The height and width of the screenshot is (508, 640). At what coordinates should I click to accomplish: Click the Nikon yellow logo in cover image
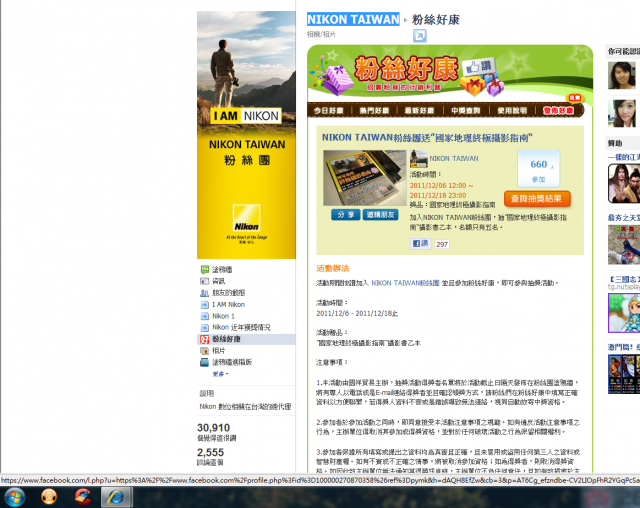[x=246, y=218]
